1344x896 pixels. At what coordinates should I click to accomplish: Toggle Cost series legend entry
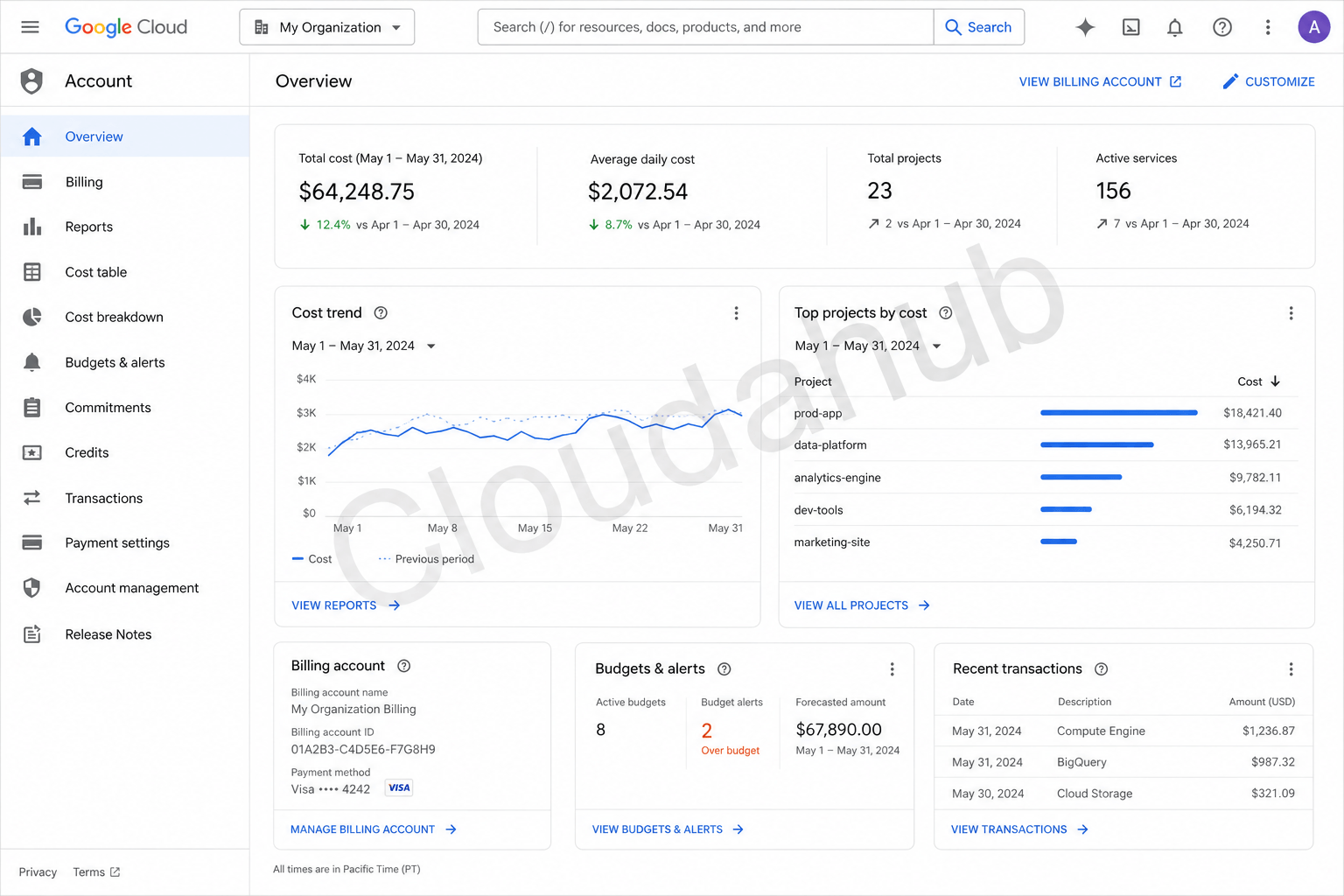pyautogui.click(x=311, y=559)
